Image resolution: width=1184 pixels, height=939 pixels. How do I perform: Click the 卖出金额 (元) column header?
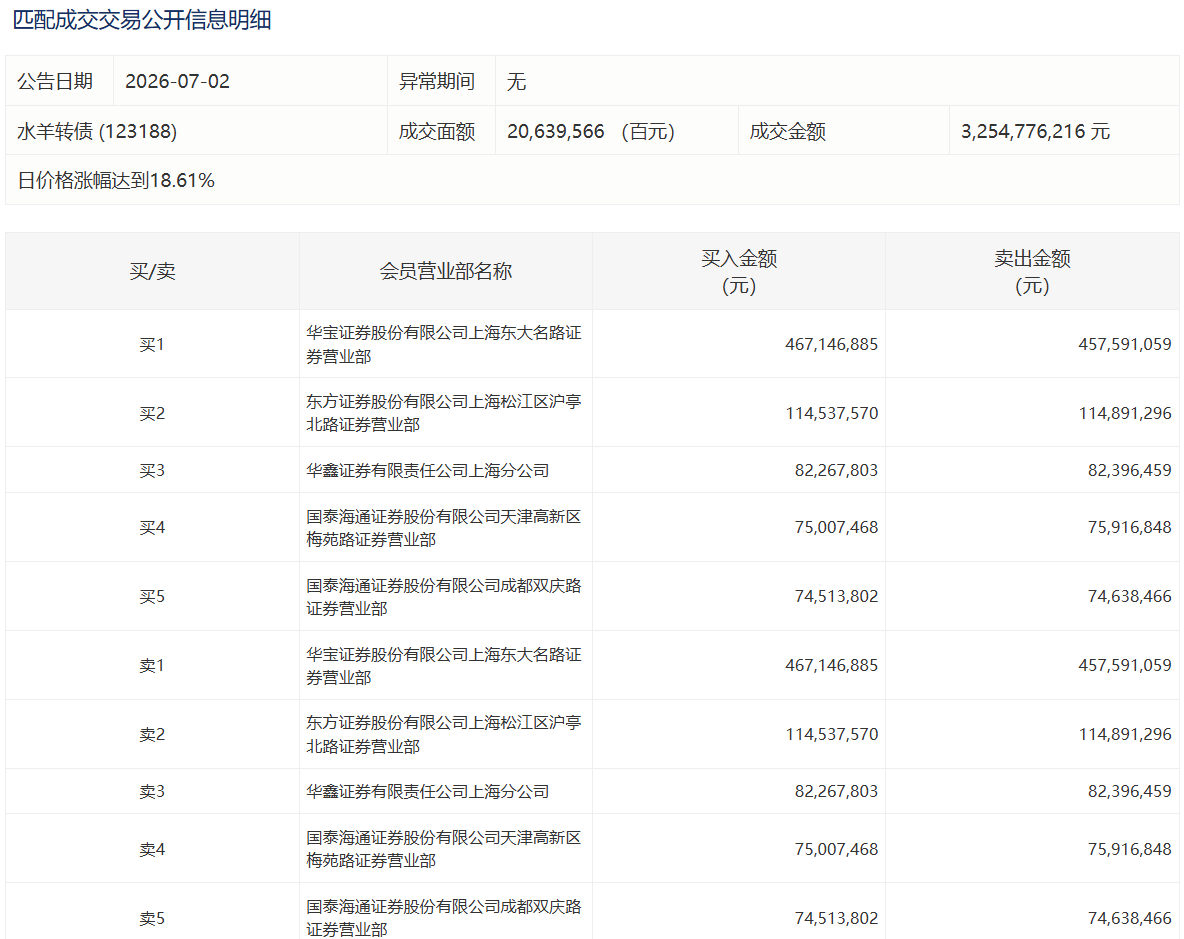click(1032, 272)
